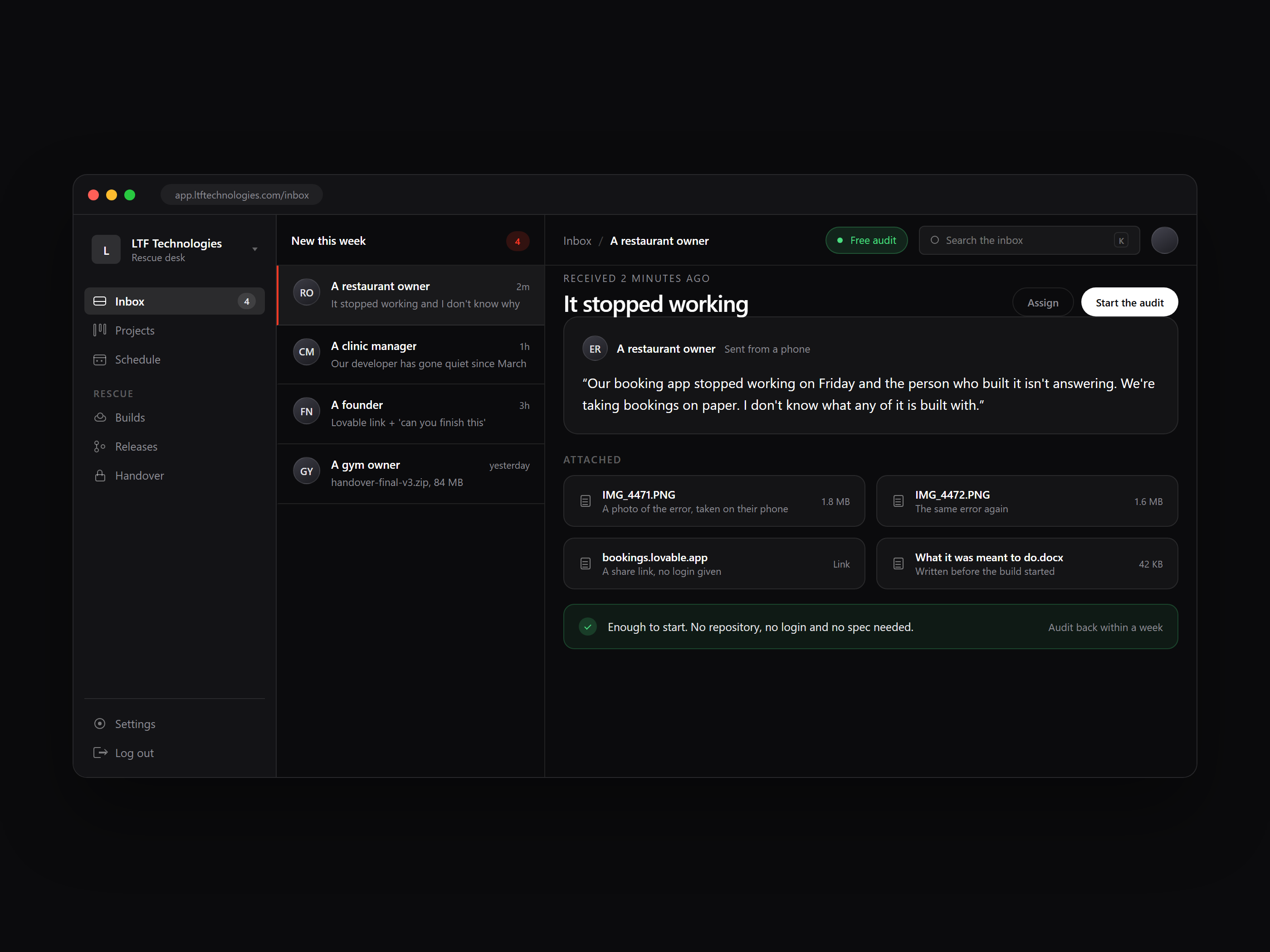Open Builds under Rescue
Image resolution: width=1270 pixels, height=952 pixels.
[x=175, y=417]
